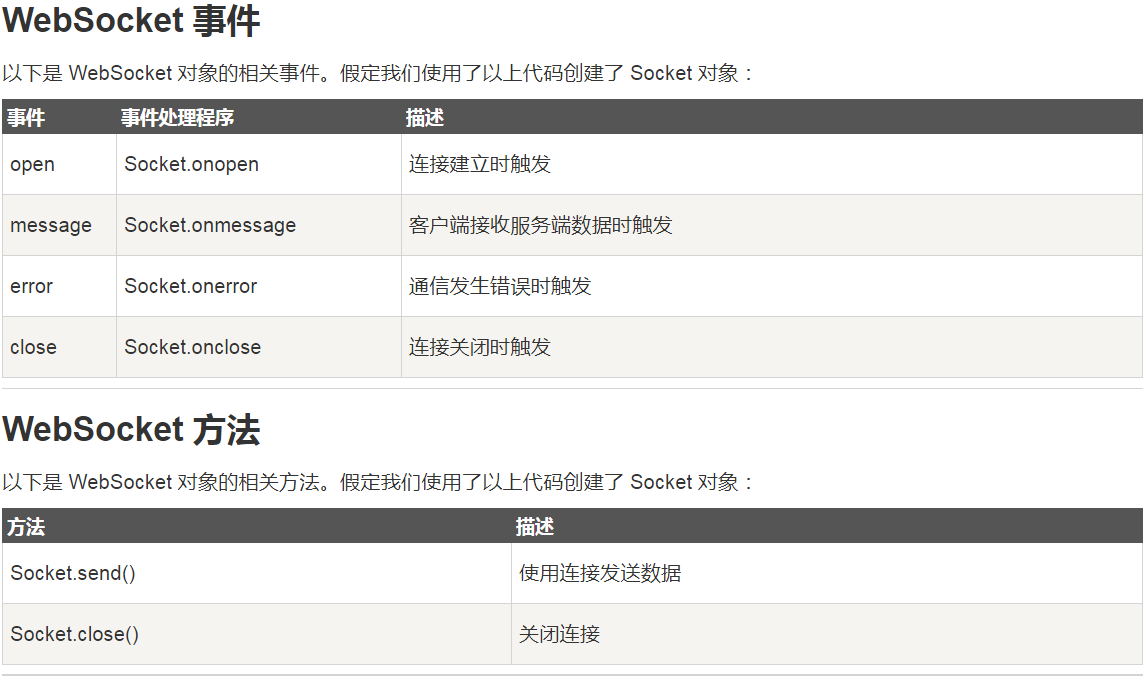Click the Socket.onclose handler cell
Viewport: 1148px width, 692px height.
tap(193, 347)
